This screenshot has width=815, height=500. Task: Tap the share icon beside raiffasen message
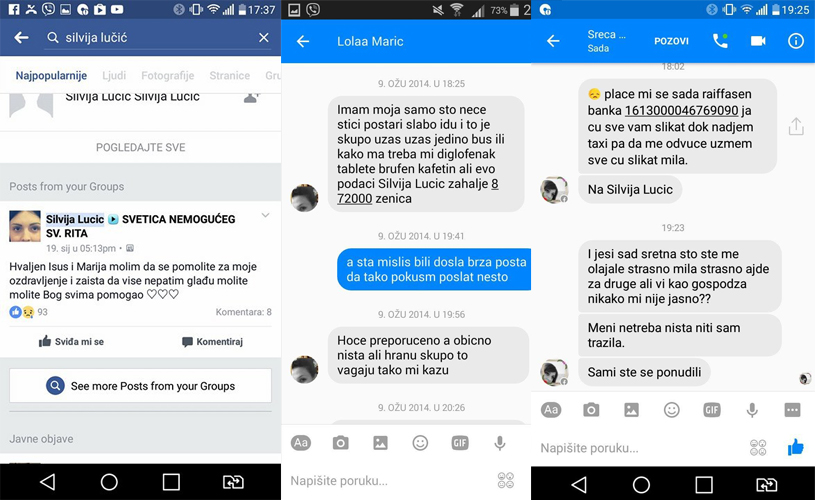796,126
